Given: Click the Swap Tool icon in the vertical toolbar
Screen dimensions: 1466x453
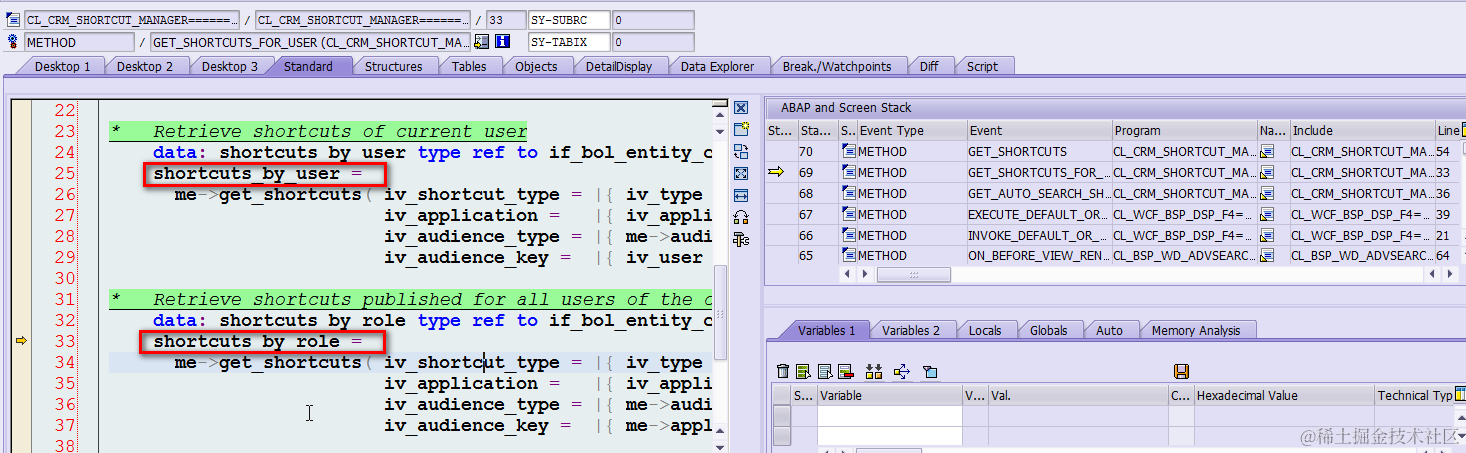Looking at the screenshot, I should click(741, 152).
